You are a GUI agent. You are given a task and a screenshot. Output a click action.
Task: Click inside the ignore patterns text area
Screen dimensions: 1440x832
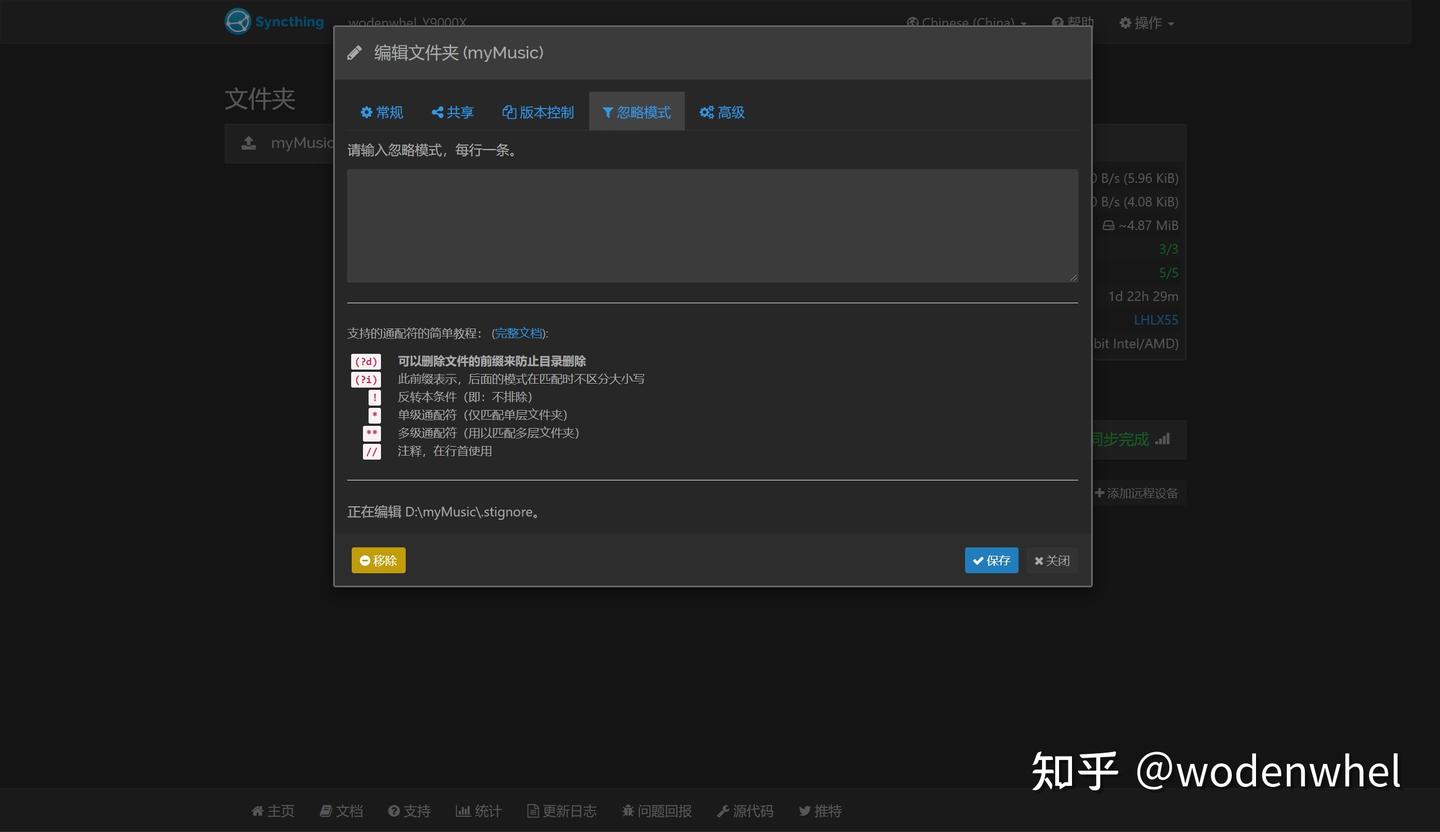click(712, 225)
